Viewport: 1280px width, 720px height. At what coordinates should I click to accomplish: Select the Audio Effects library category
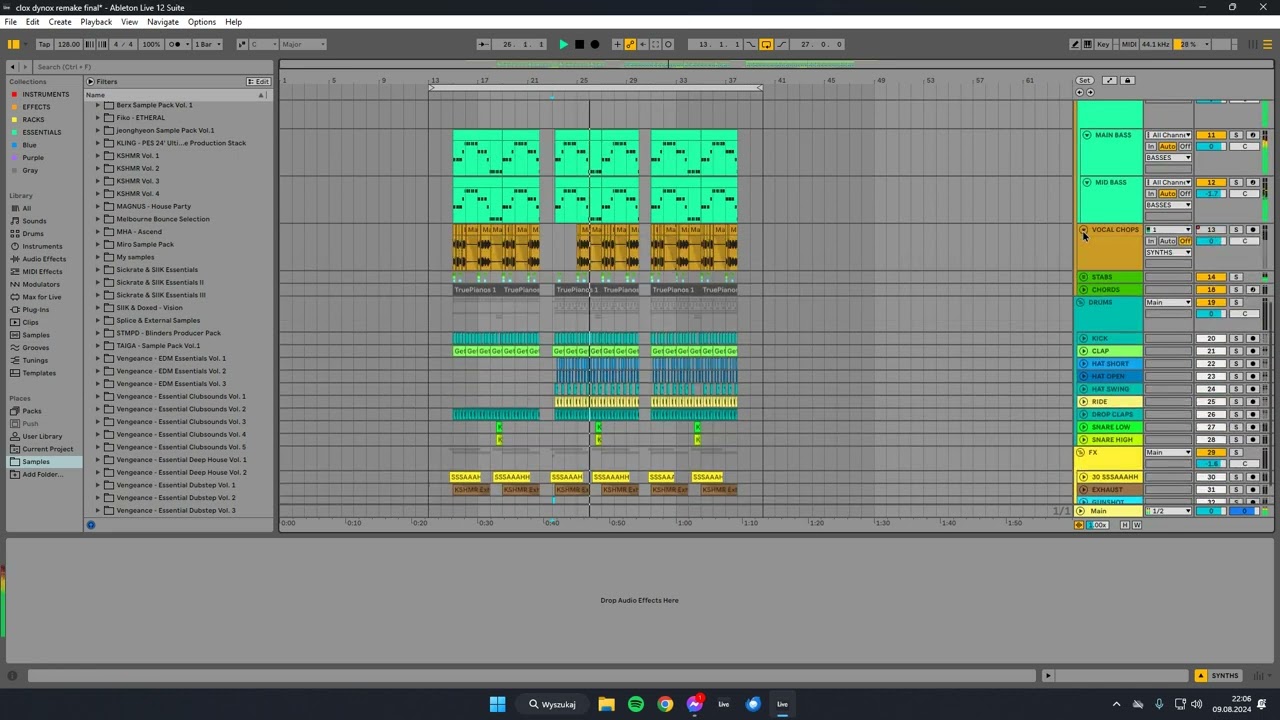(44, 259)
